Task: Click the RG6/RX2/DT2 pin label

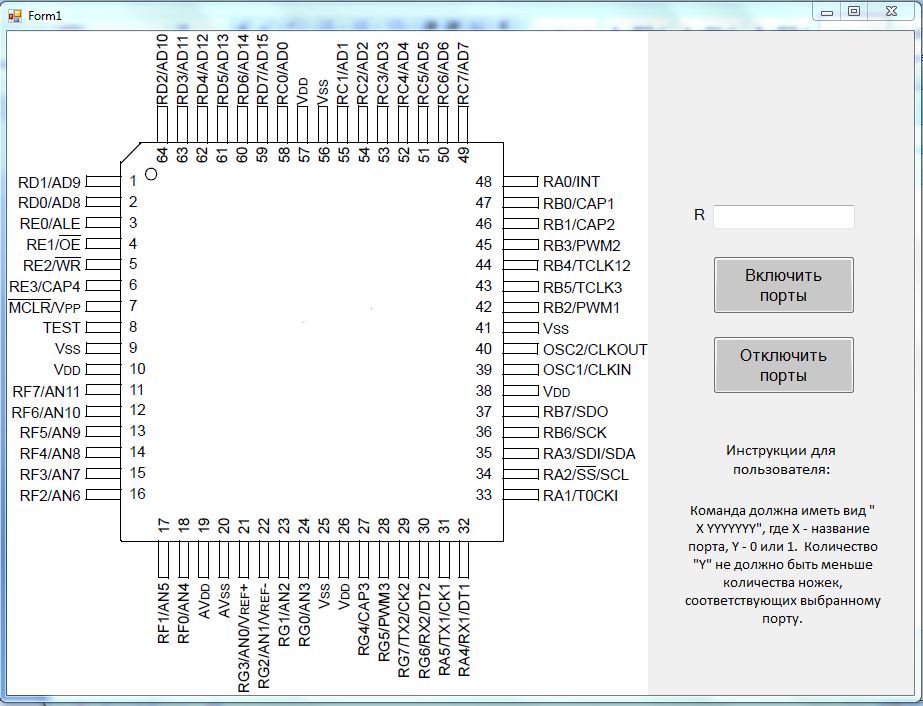Action: pyautogui.click(x=424, y=631)
